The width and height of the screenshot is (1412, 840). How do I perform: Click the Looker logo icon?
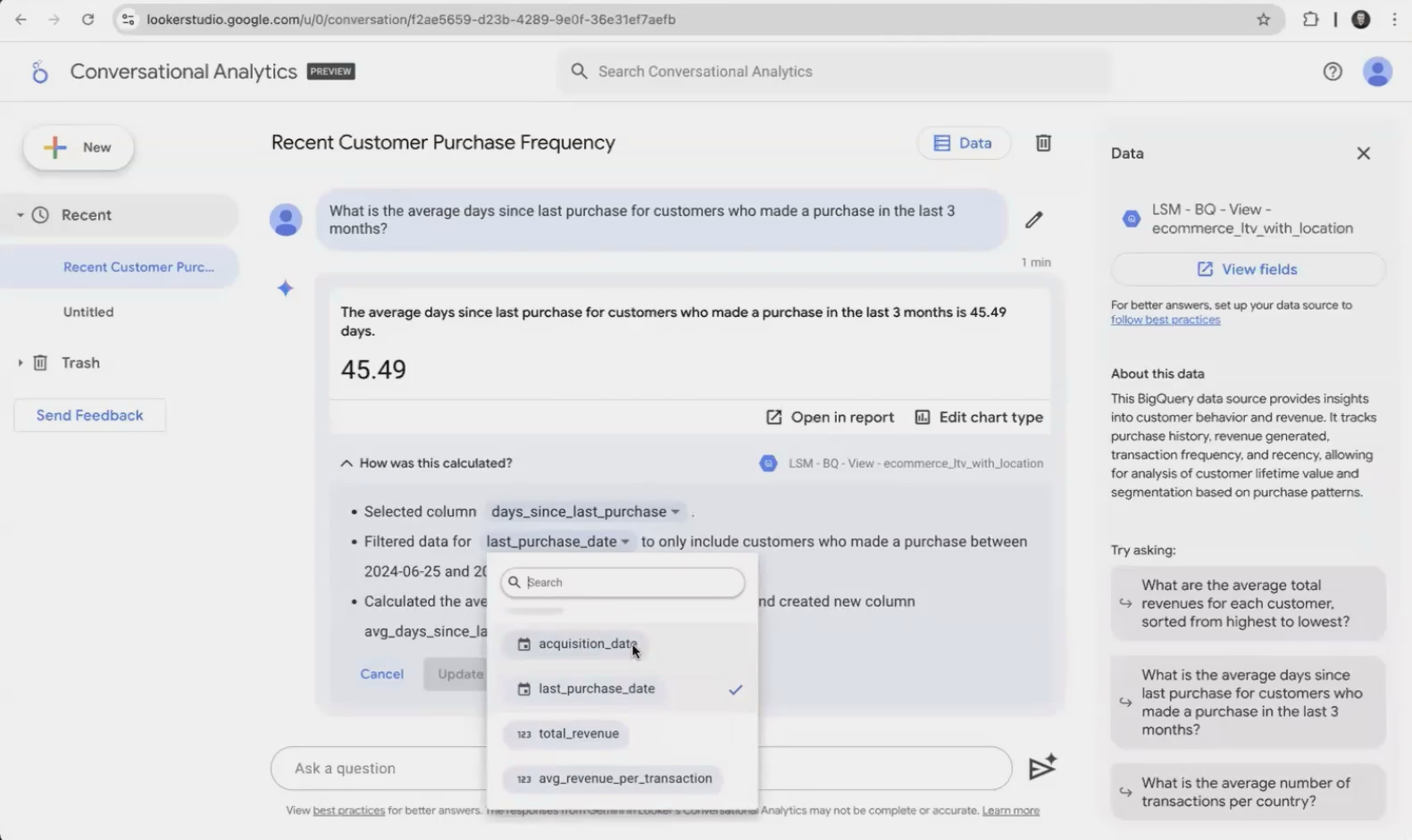(x=39, y=71)
